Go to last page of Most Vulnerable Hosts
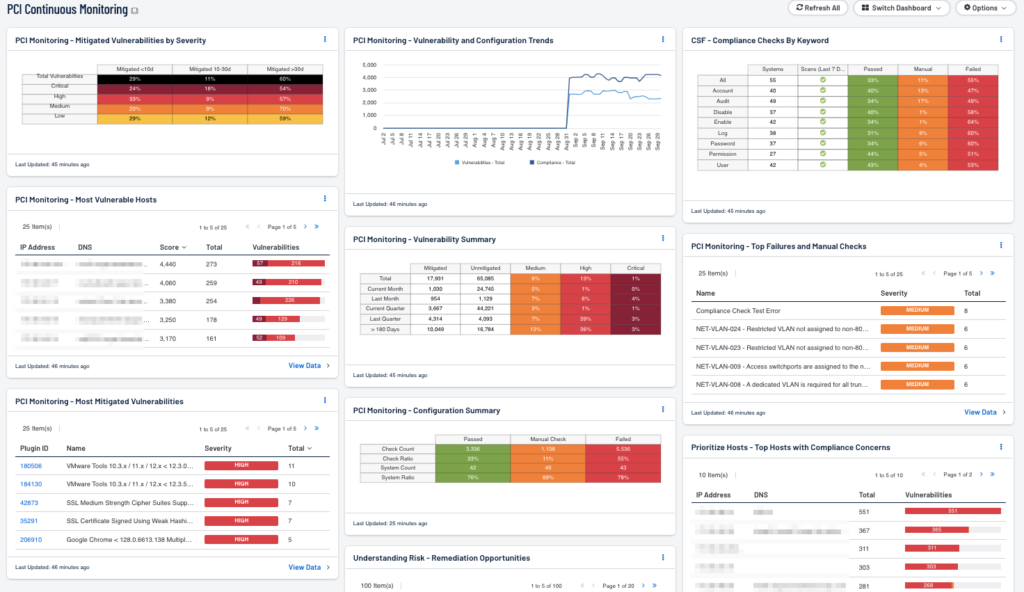This screenshot has width=1024, height=592. pos(317,227)
